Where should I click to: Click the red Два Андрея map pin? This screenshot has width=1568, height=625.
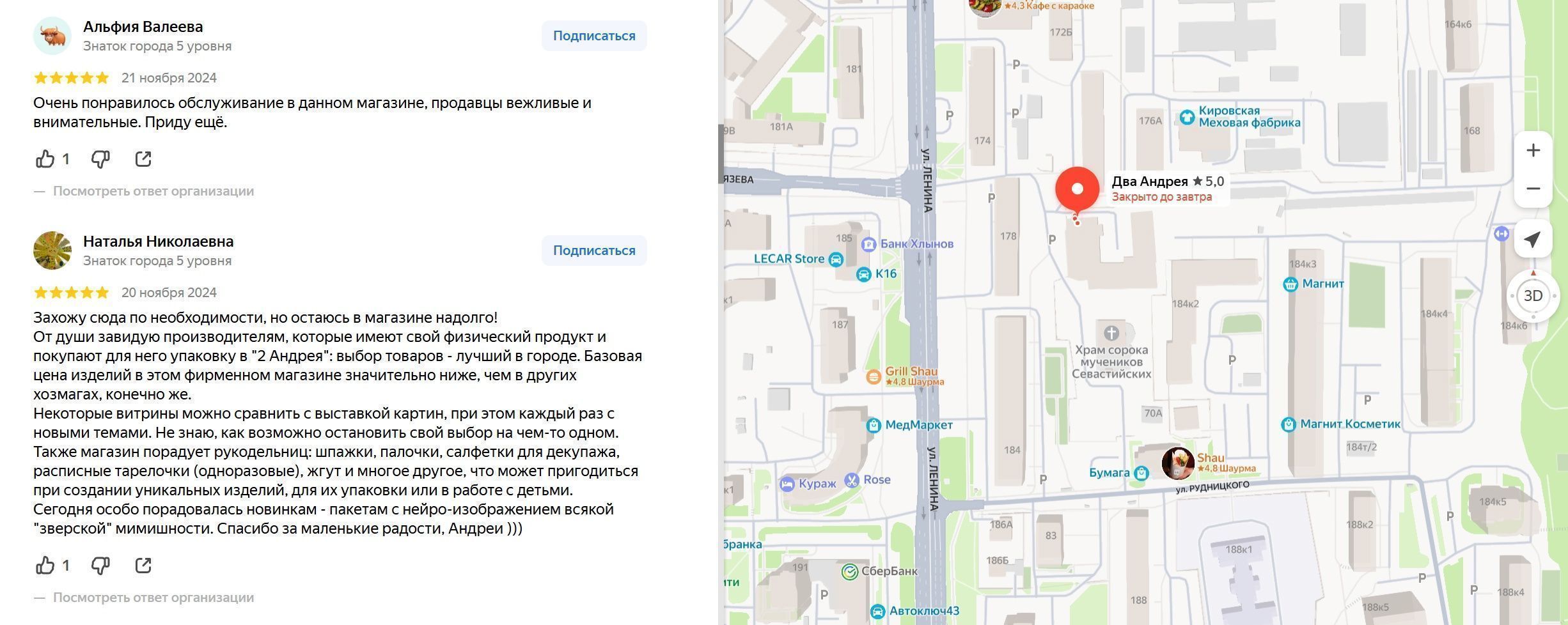[1077, 190]
